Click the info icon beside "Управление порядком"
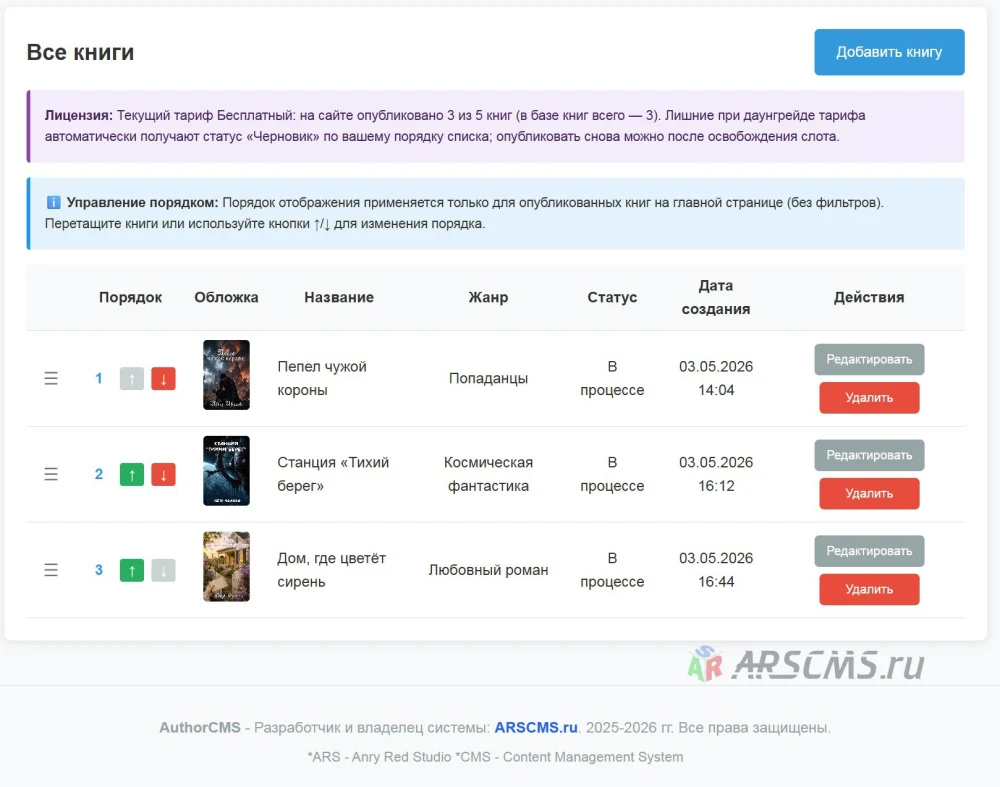 [54, 203]
